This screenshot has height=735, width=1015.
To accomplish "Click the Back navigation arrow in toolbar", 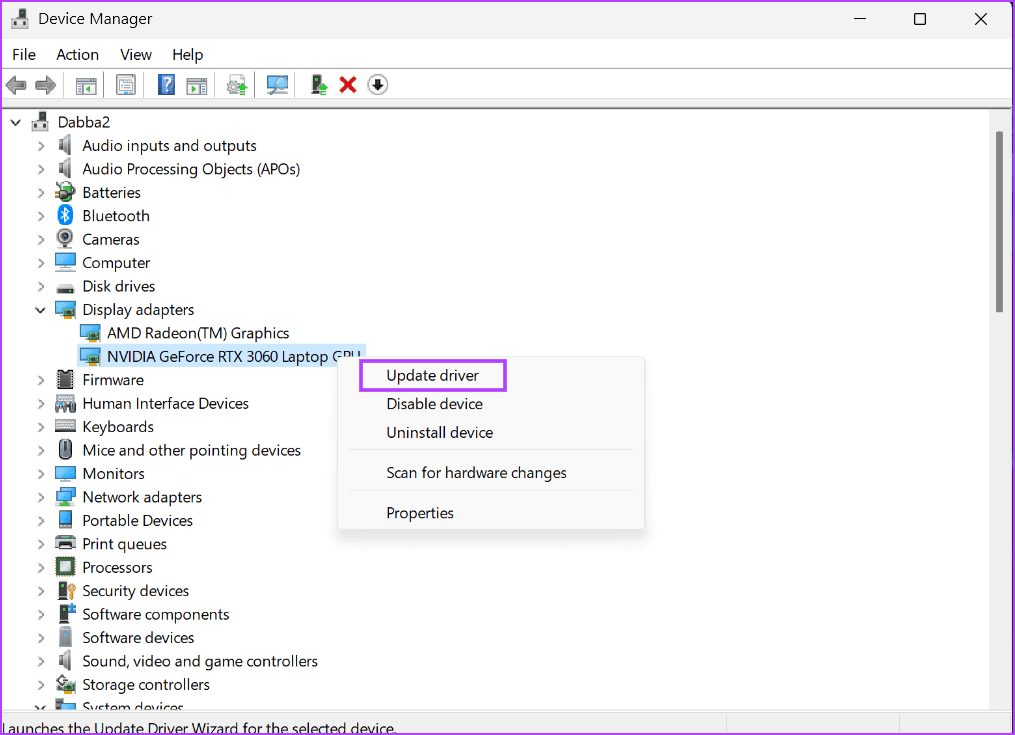I will pyautogui.click(x=16, y=84).
